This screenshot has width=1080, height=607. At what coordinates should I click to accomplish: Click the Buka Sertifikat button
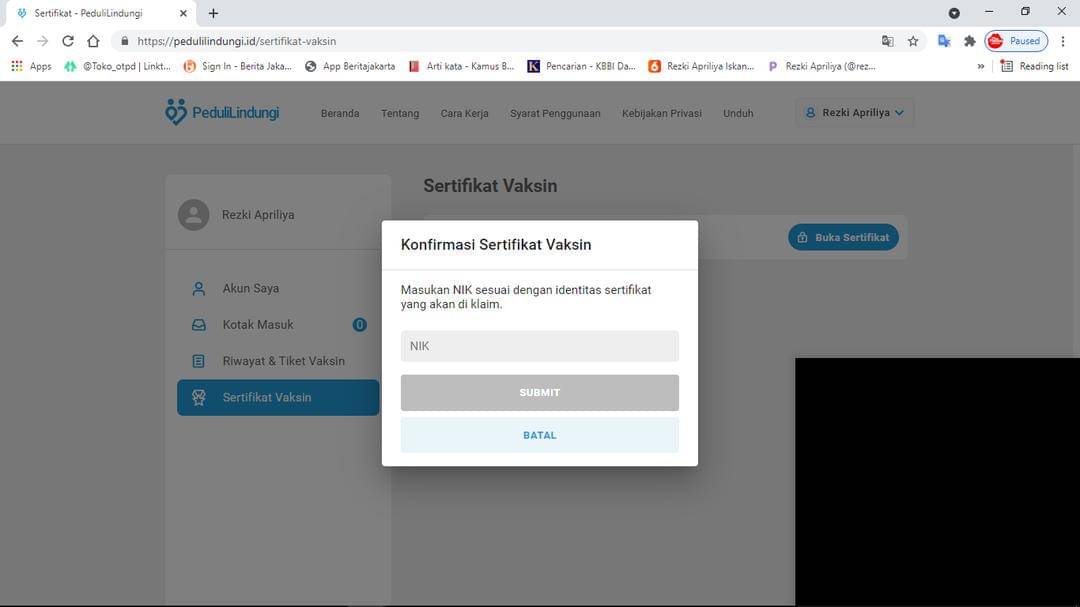pos(843,237)
